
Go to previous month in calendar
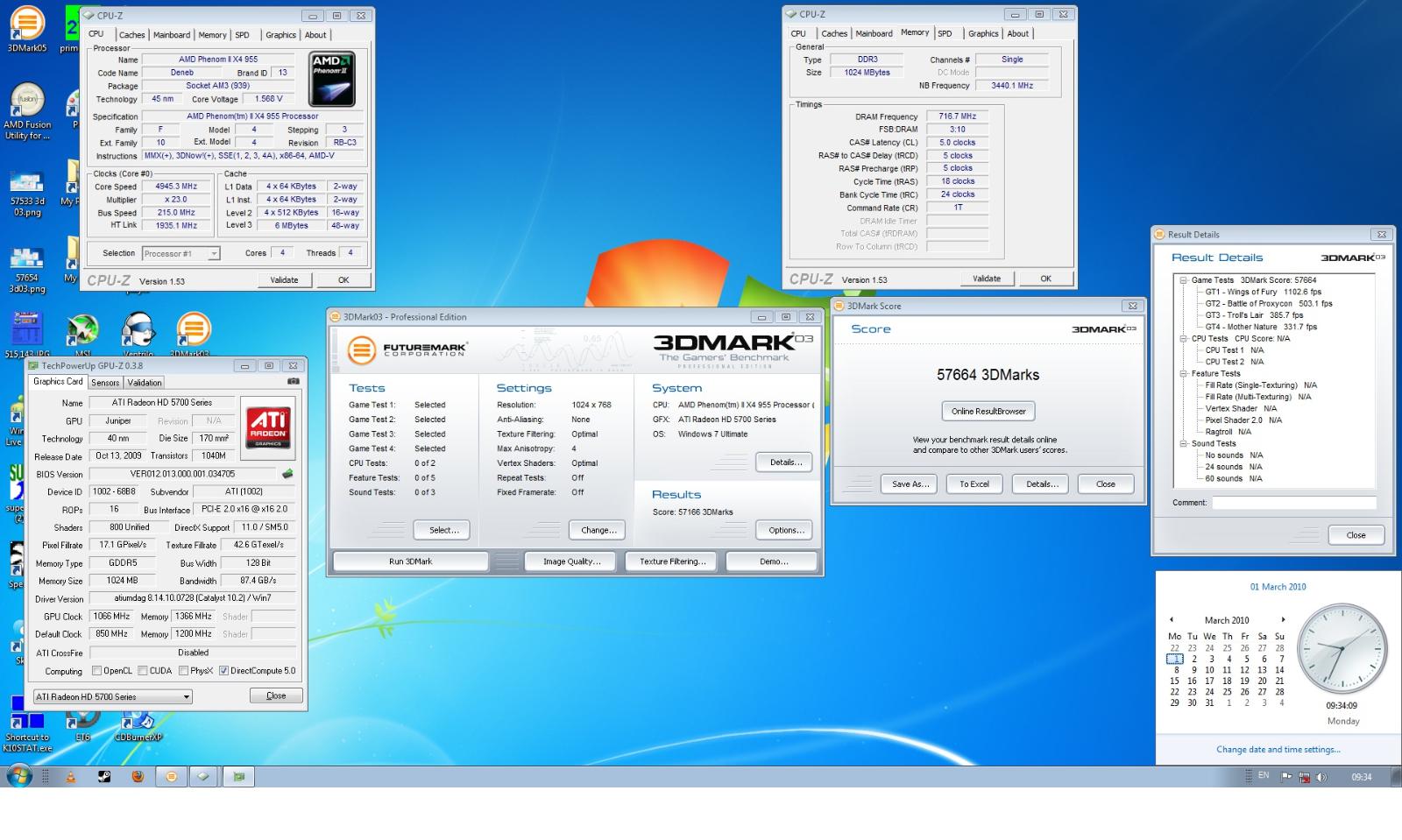[x=1172, y=620]
